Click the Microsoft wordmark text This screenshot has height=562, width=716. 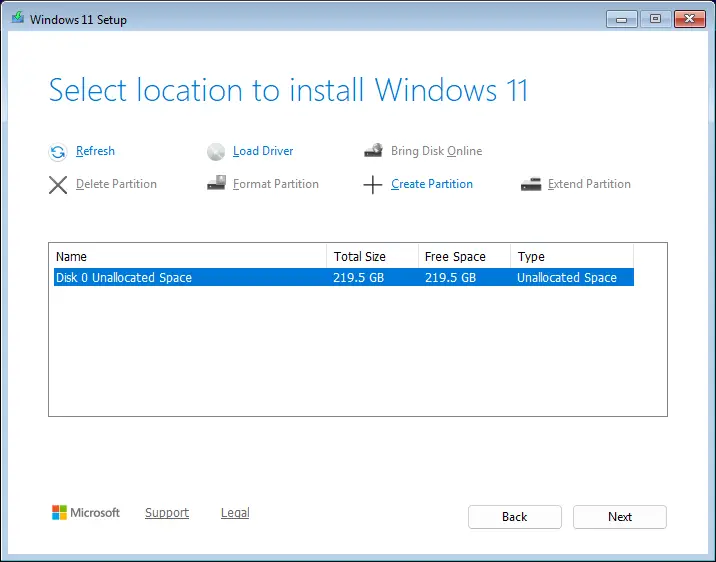click(x=95, y=513)
